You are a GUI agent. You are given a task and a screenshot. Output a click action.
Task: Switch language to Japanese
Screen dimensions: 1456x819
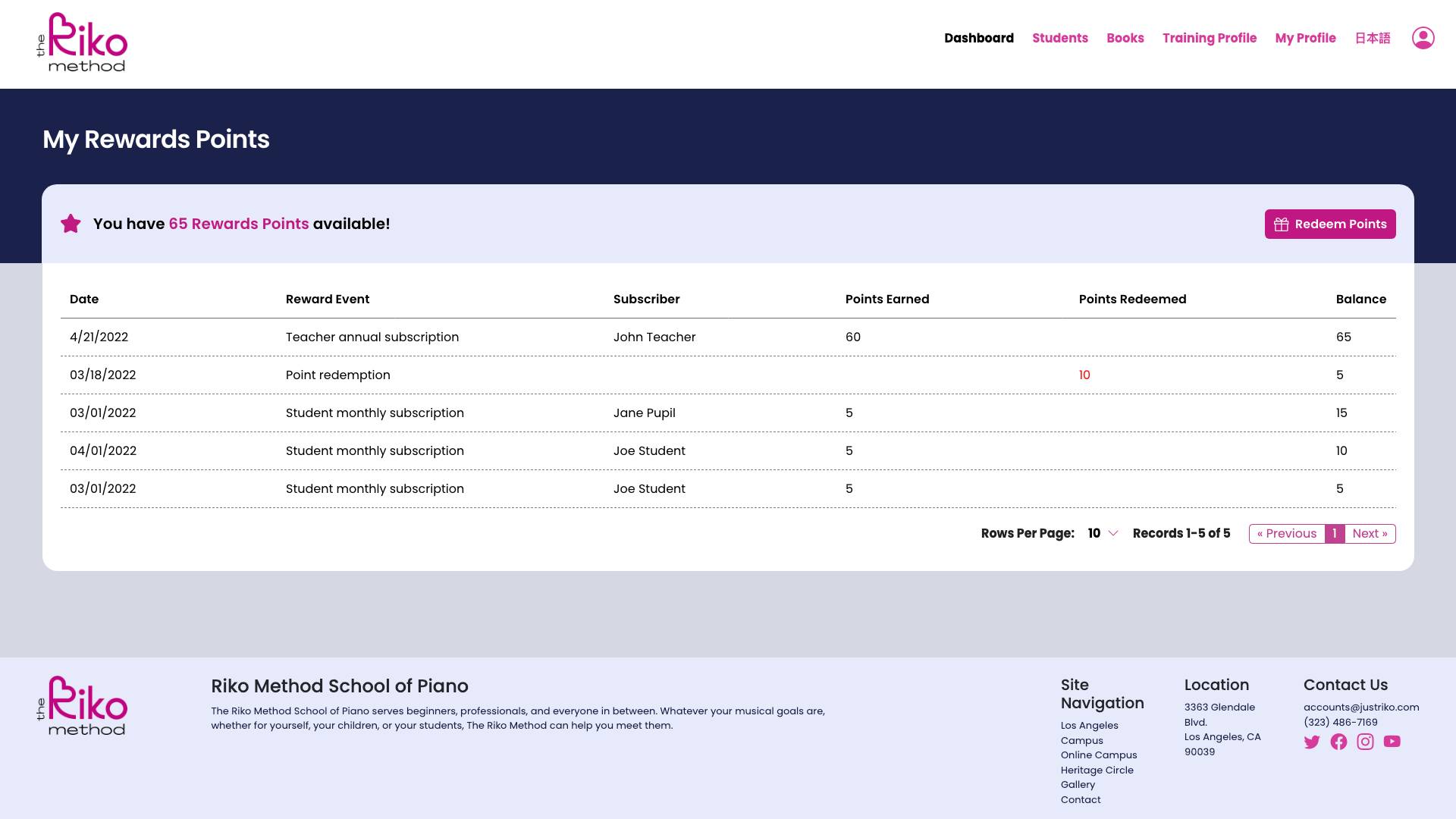pyautogui.click(x=1372, y=38)
